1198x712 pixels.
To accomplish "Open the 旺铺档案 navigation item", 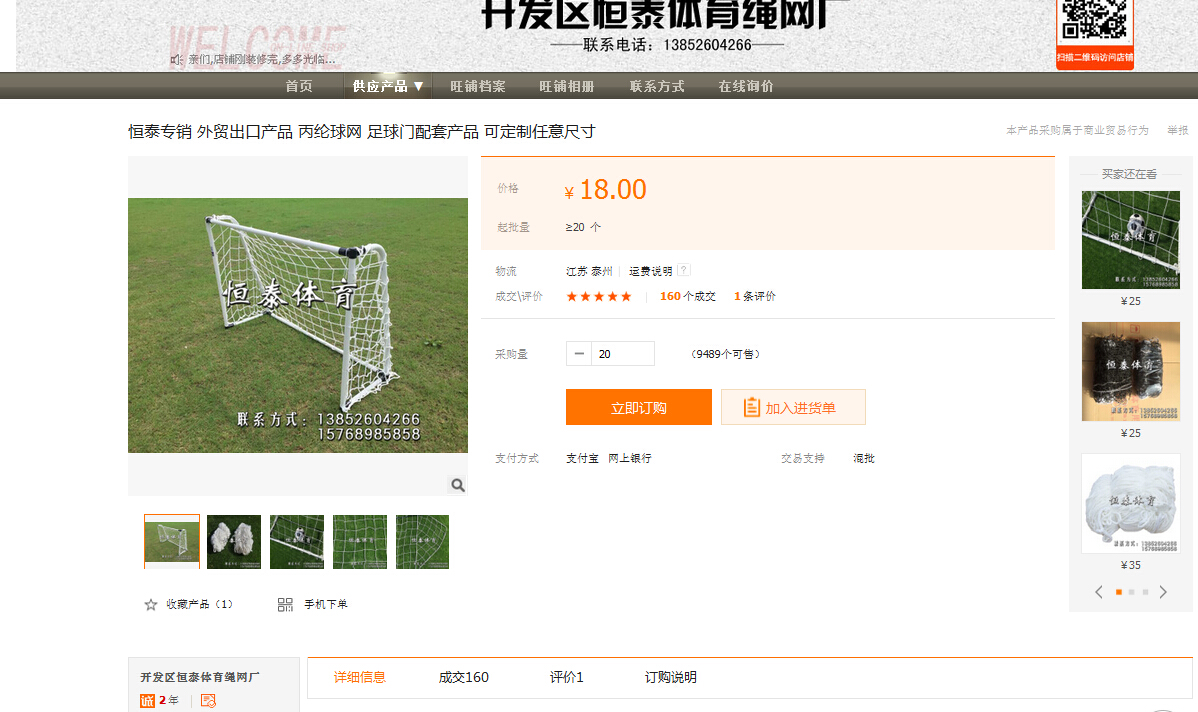I will click(x=478, y=86).
